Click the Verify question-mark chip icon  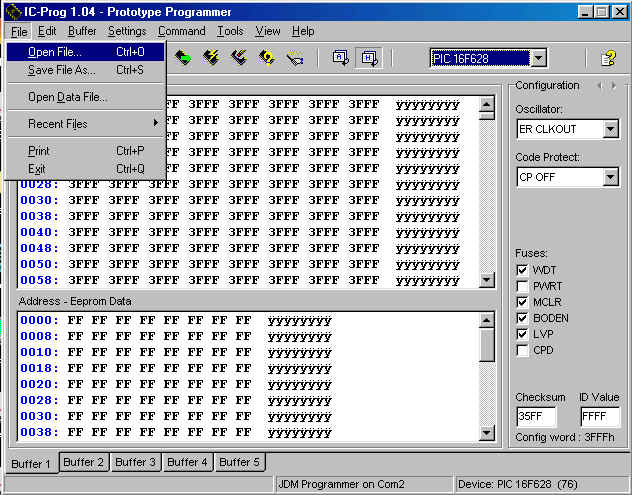pos(266,58)
